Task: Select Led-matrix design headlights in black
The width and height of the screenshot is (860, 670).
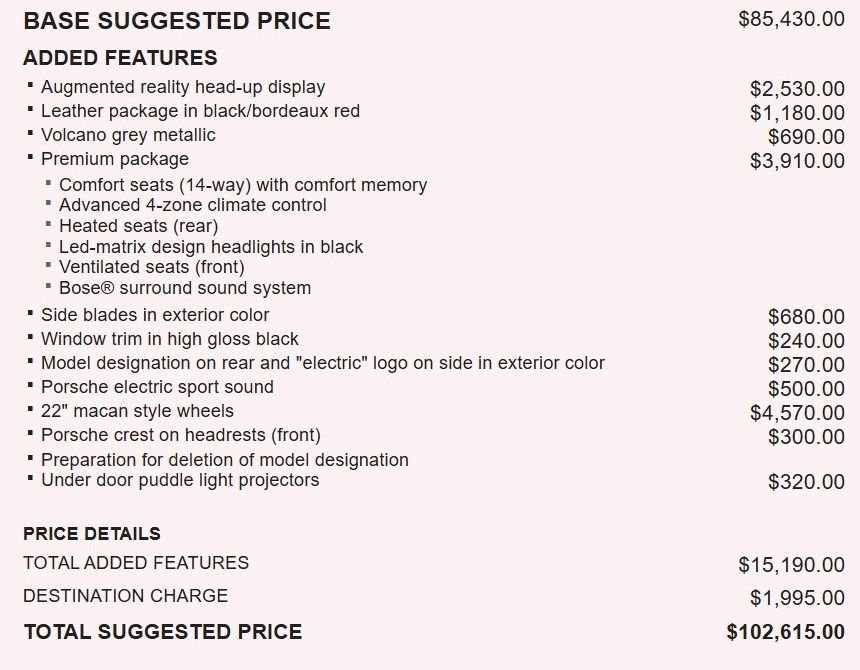Action: pos(211,247)
